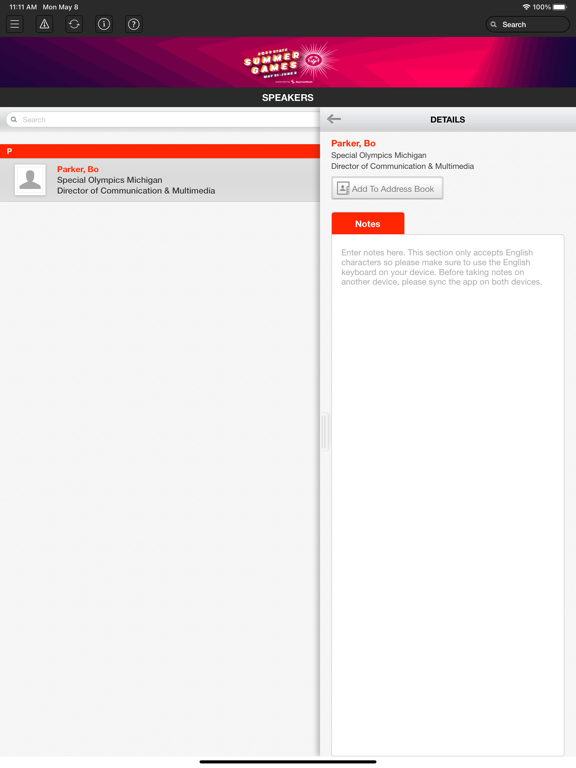Open the hamburger menu icon
The height and width of the screenshot is (768, 576).
click(15, 24)
